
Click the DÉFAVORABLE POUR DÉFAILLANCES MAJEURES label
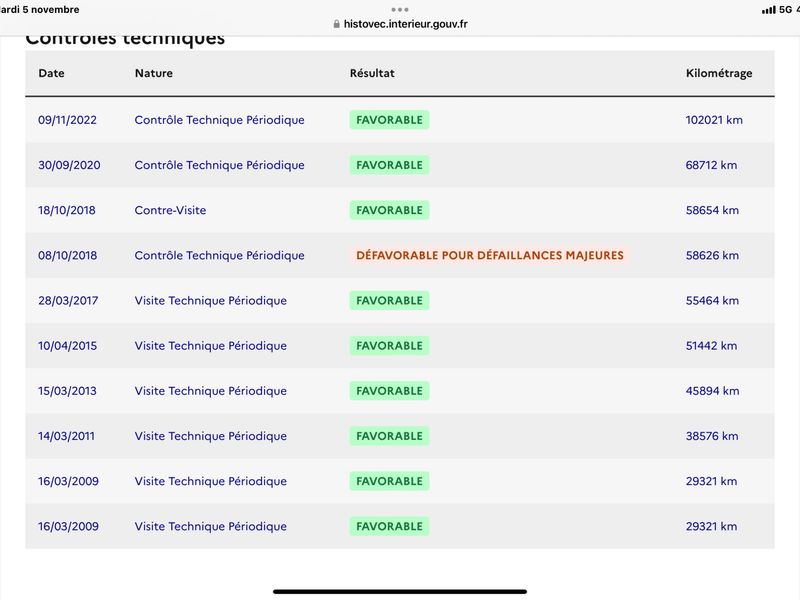pos(490,255)
